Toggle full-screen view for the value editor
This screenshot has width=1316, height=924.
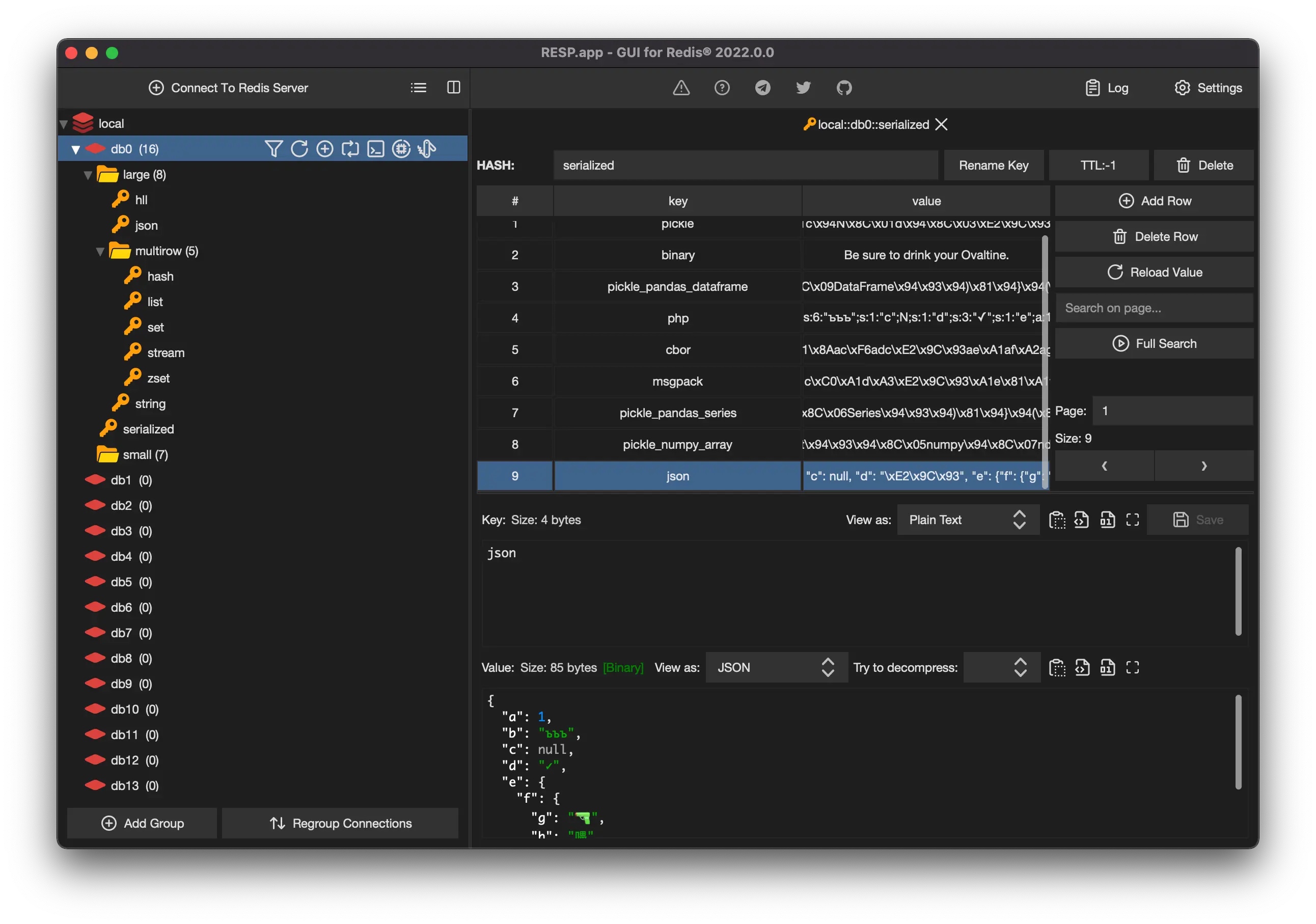click(1132, 668)
